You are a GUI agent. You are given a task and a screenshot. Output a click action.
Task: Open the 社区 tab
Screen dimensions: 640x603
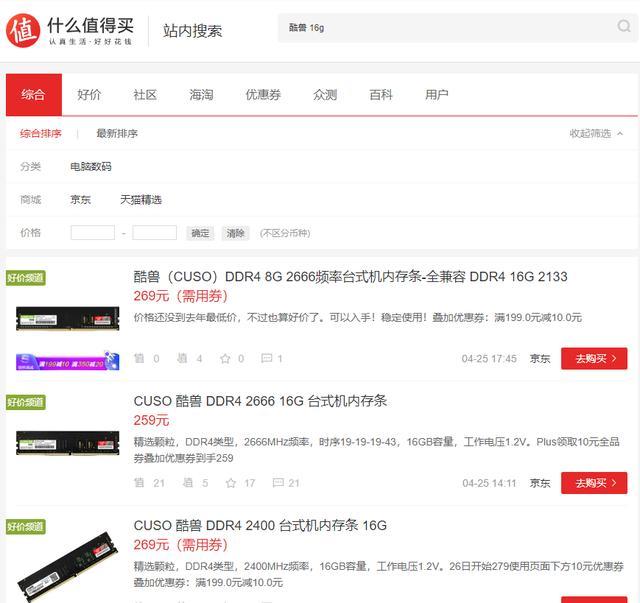pyautogui.click(x=145, y=95)
